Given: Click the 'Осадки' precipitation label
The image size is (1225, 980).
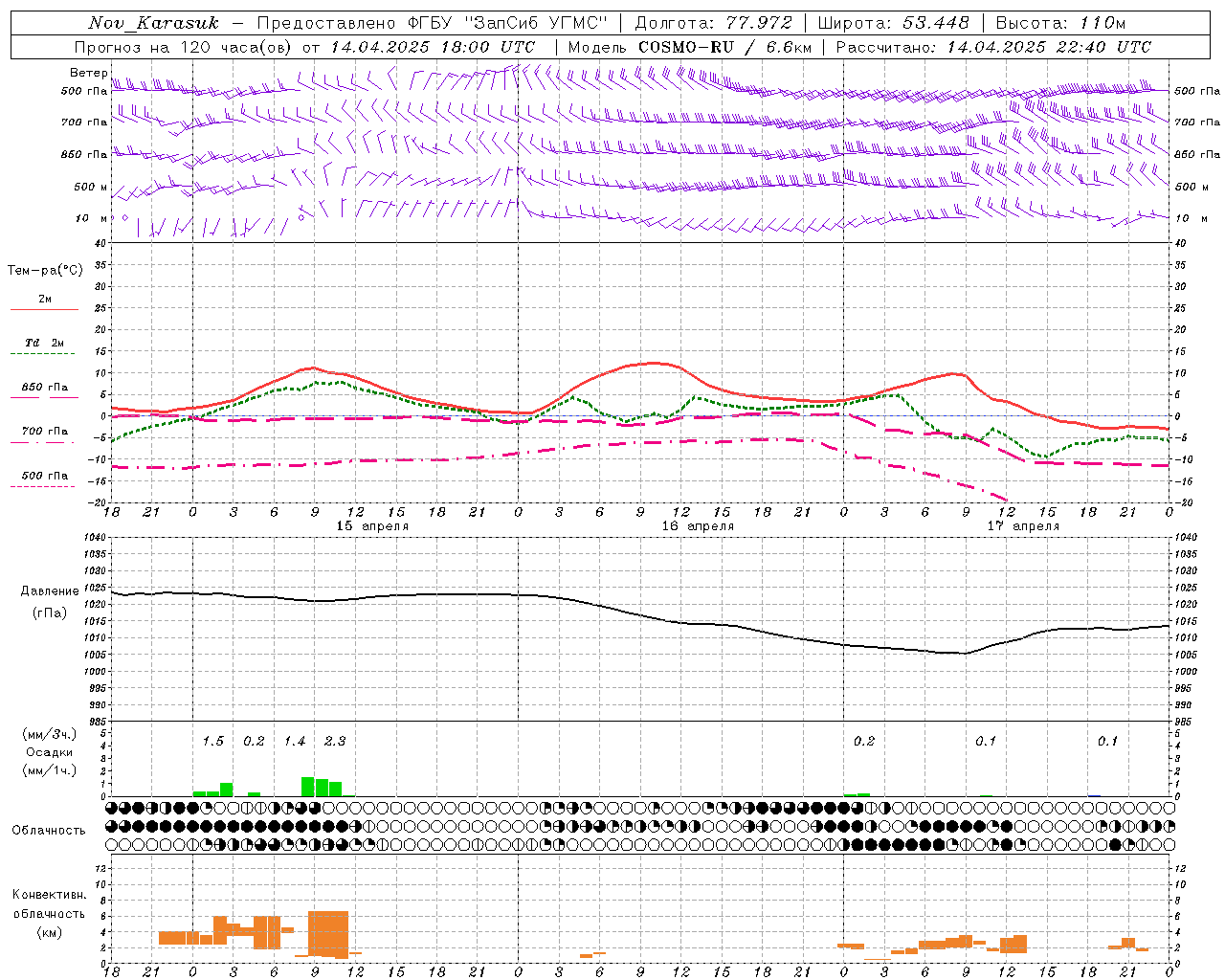Looking at the screenshot, I should (x=49, y=752).
